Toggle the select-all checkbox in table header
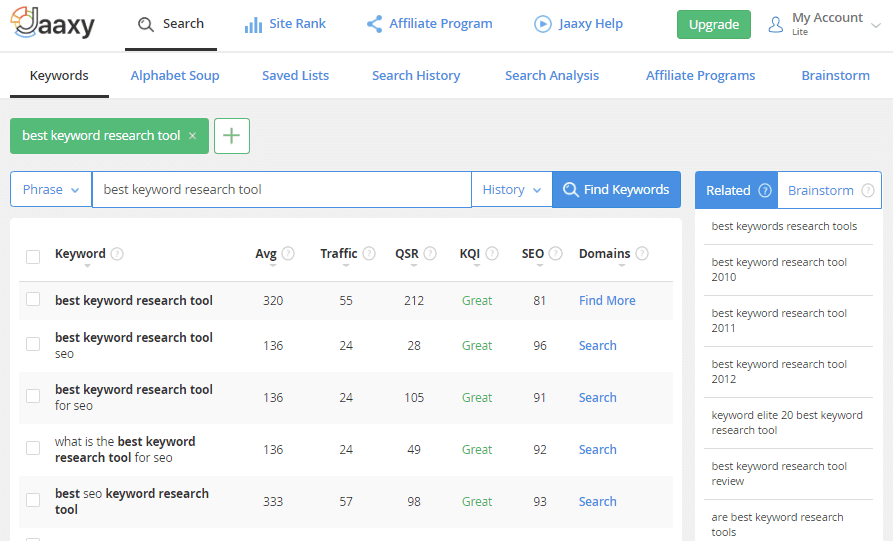The image size is (893, 541). click(x=33, y=257)
